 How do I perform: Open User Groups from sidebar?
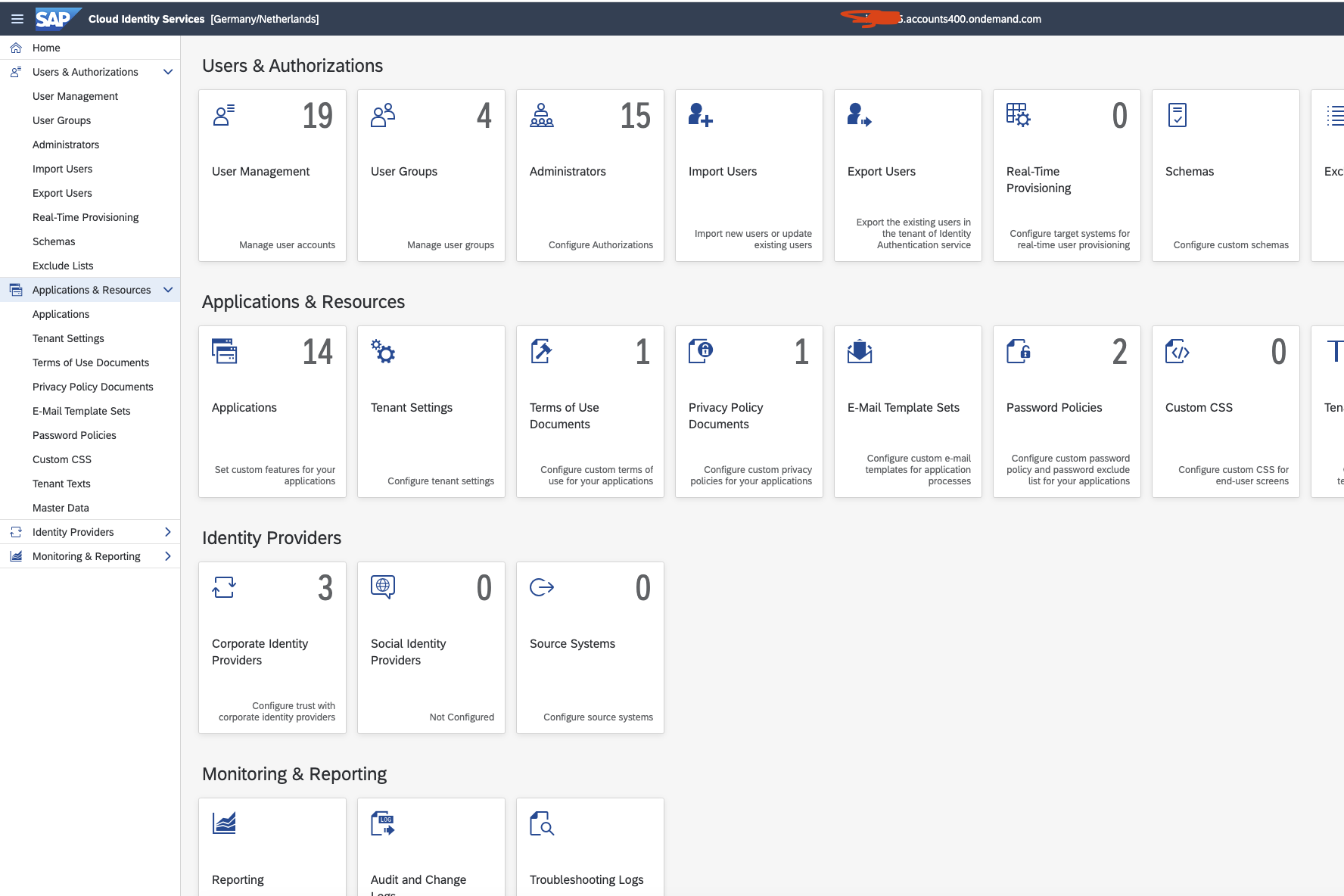click(90, 120)
